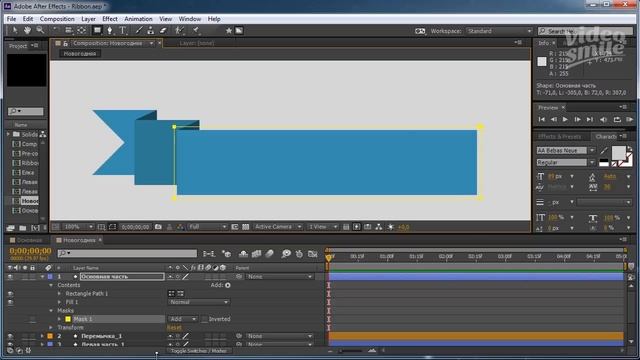Create new folder in Project panel
The image size is (640, 360).
[x=23, y=228]
